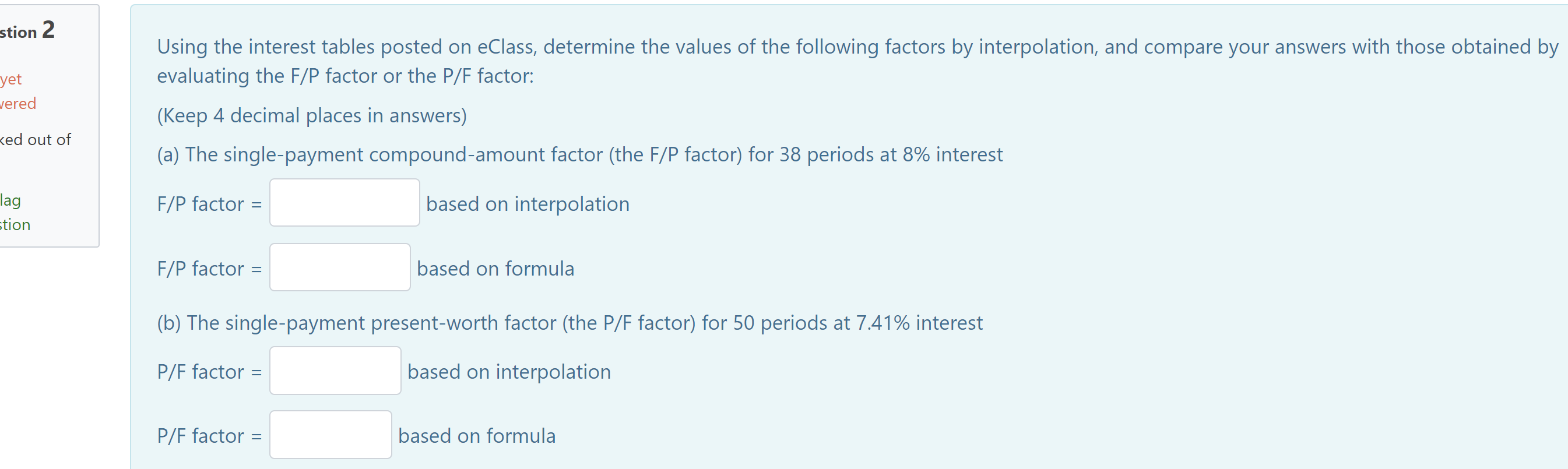Viewport: 1568px width, 469px height.
Task: Click the 'based on interpolation' label beside P/F
Action: coord(508,371)
